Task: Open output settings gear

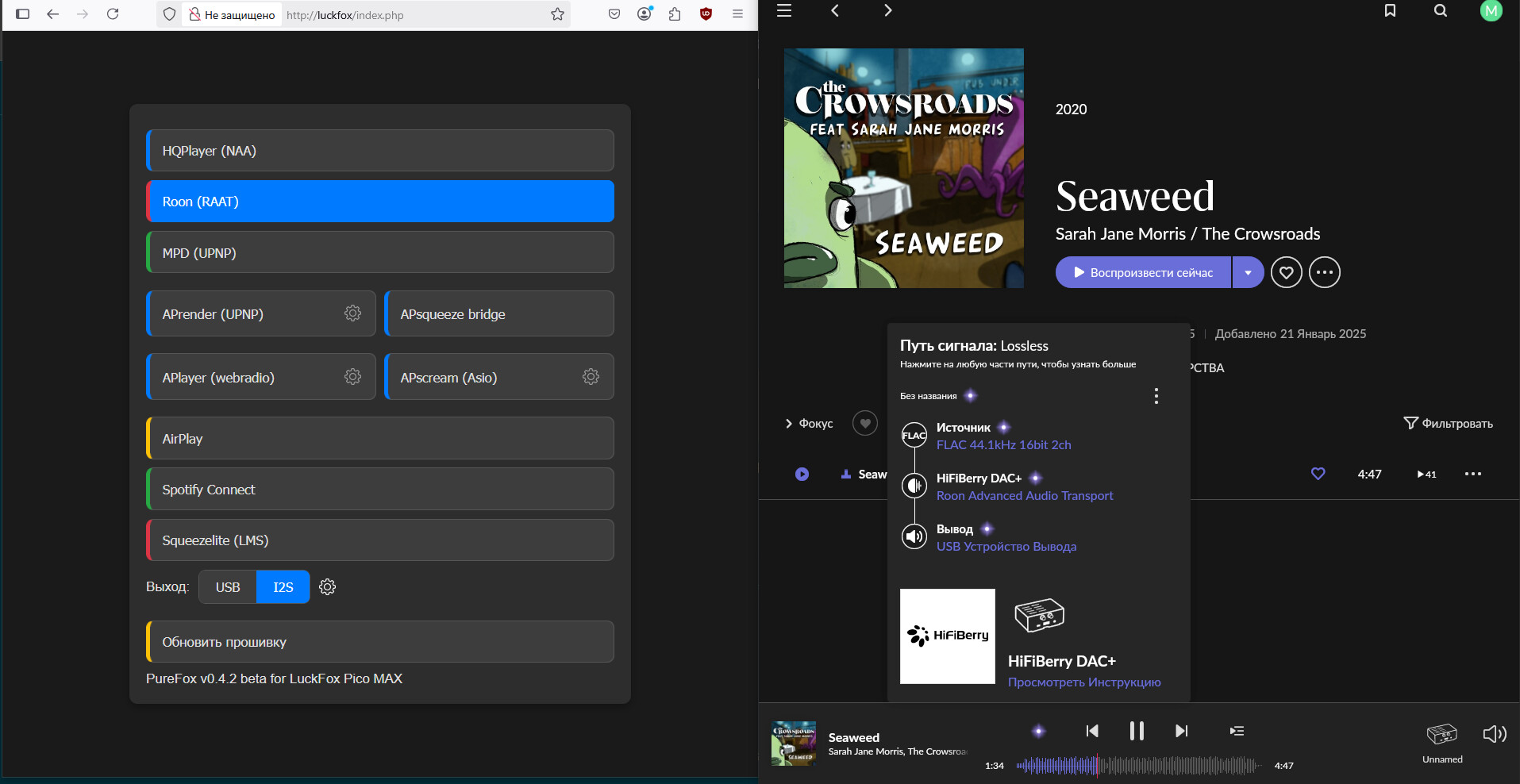Action: pos(328,587)
